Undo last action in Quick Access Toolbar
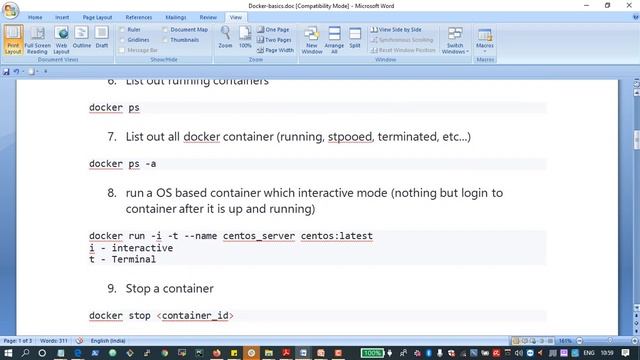640x360 pixels. [x=16, y=72]
